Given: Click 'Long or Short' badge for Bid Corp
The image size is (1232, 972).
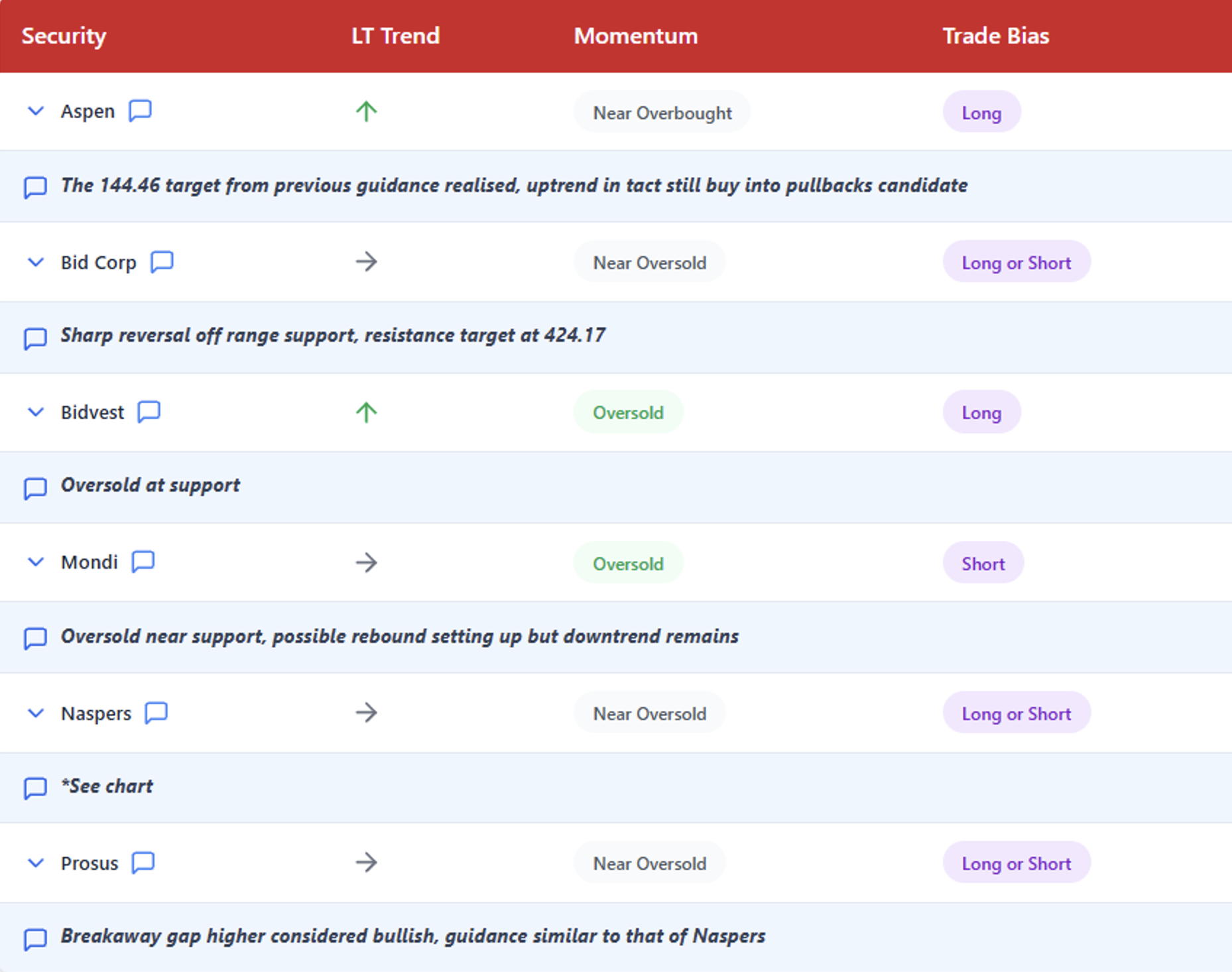Looking at the screenshot, I should [1016, 262].
